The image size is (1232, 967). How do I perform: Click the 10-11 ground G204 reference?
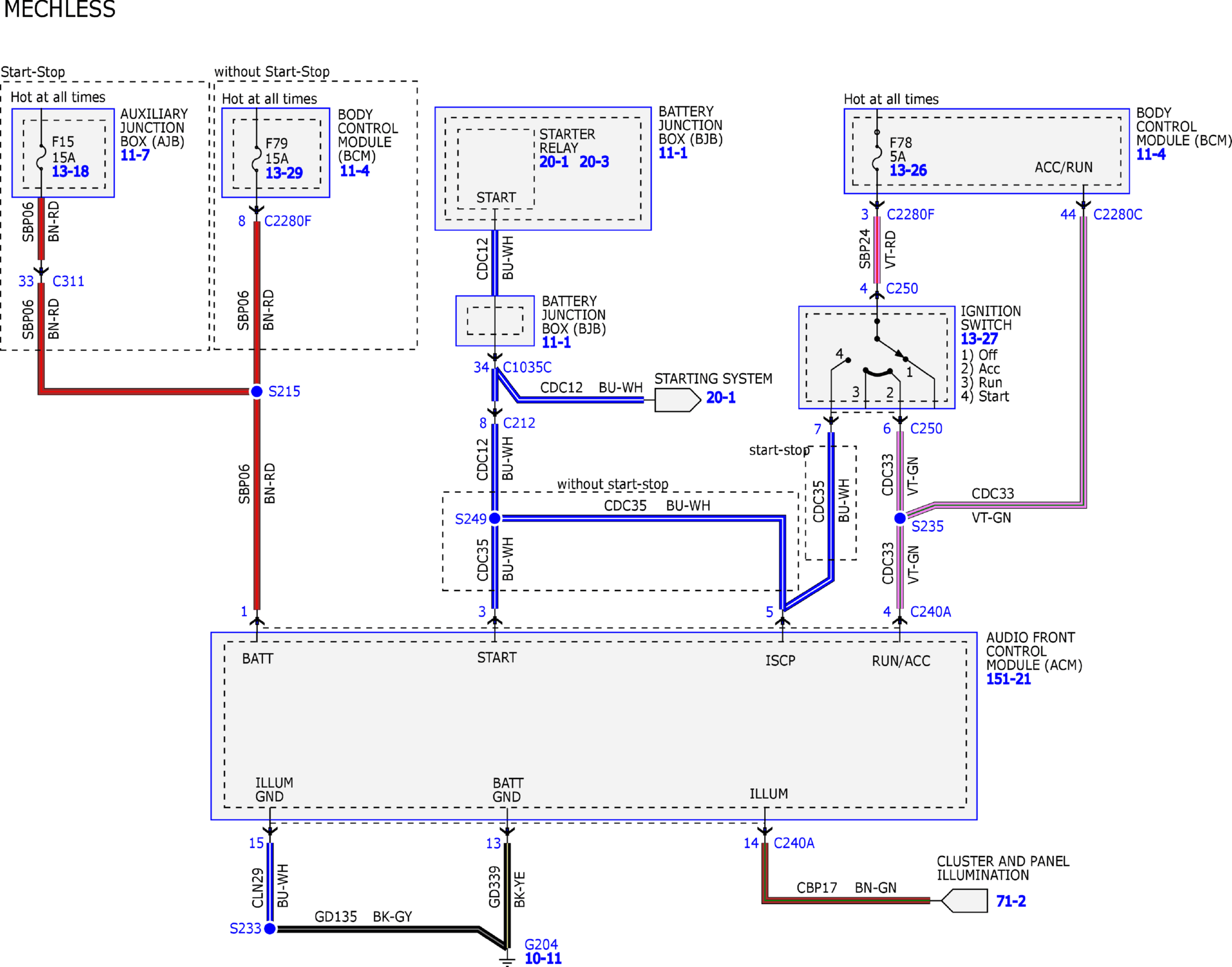[543, 958]
